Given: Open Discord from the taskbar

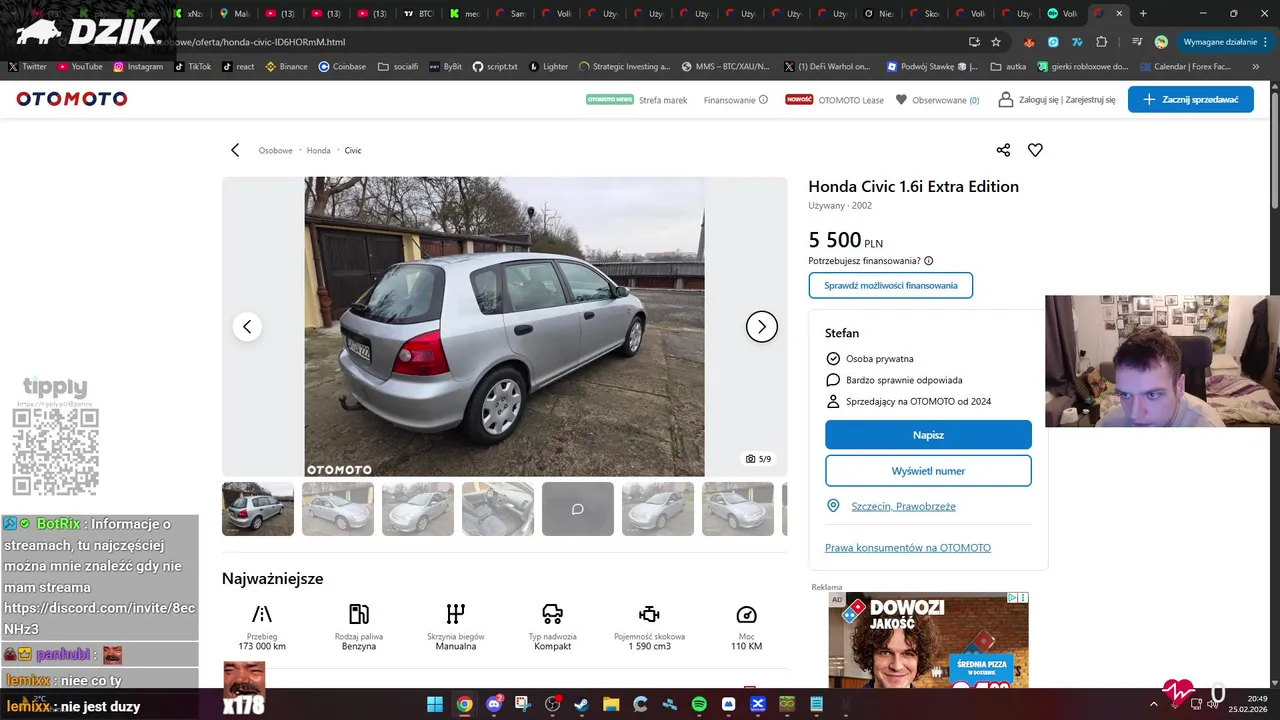Looking at the screenshot, I should (x=494, y=704).
